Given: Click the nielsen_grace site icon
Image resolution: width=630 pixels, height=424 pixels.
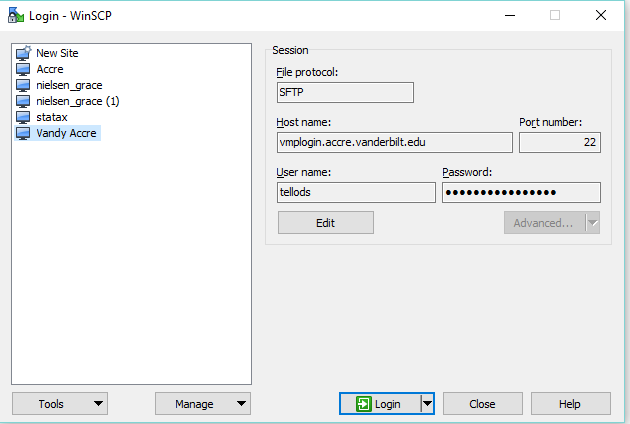Looking at the screenshot, I should pyautogui.click(x=24, y=85).
